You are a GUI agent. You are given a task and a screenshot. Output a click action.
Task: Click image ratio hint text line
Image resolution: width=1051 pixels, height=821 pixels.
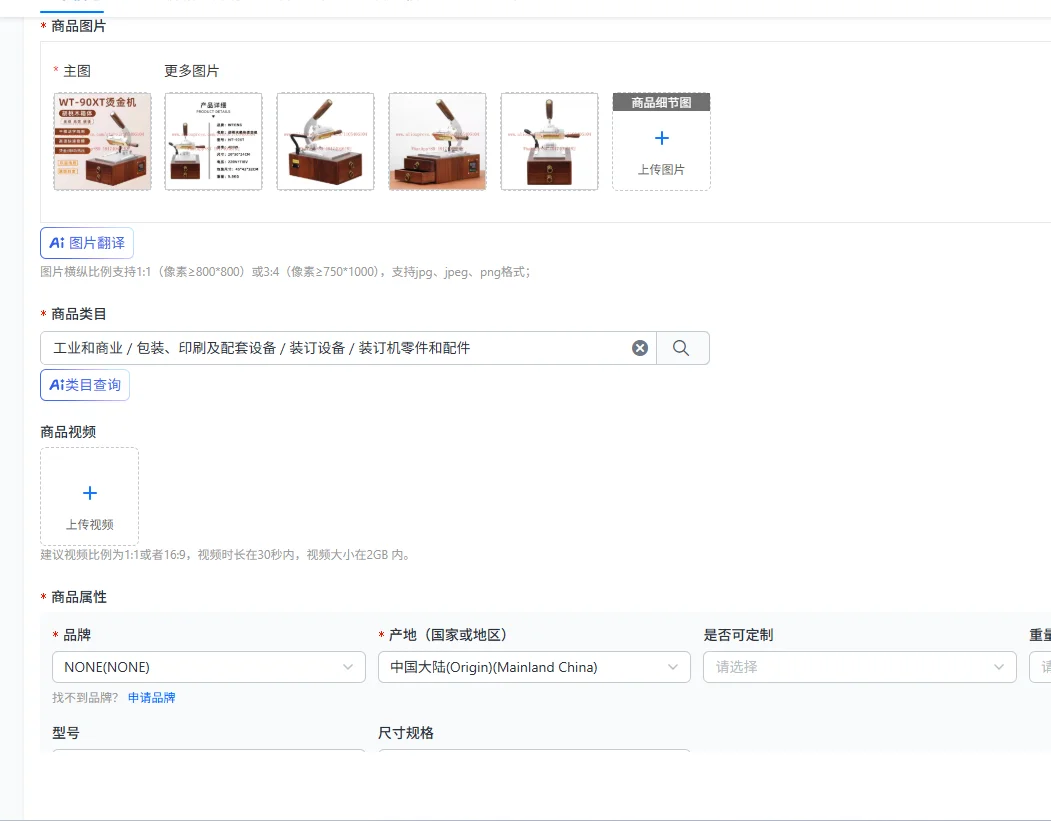[x=286, y=272]
